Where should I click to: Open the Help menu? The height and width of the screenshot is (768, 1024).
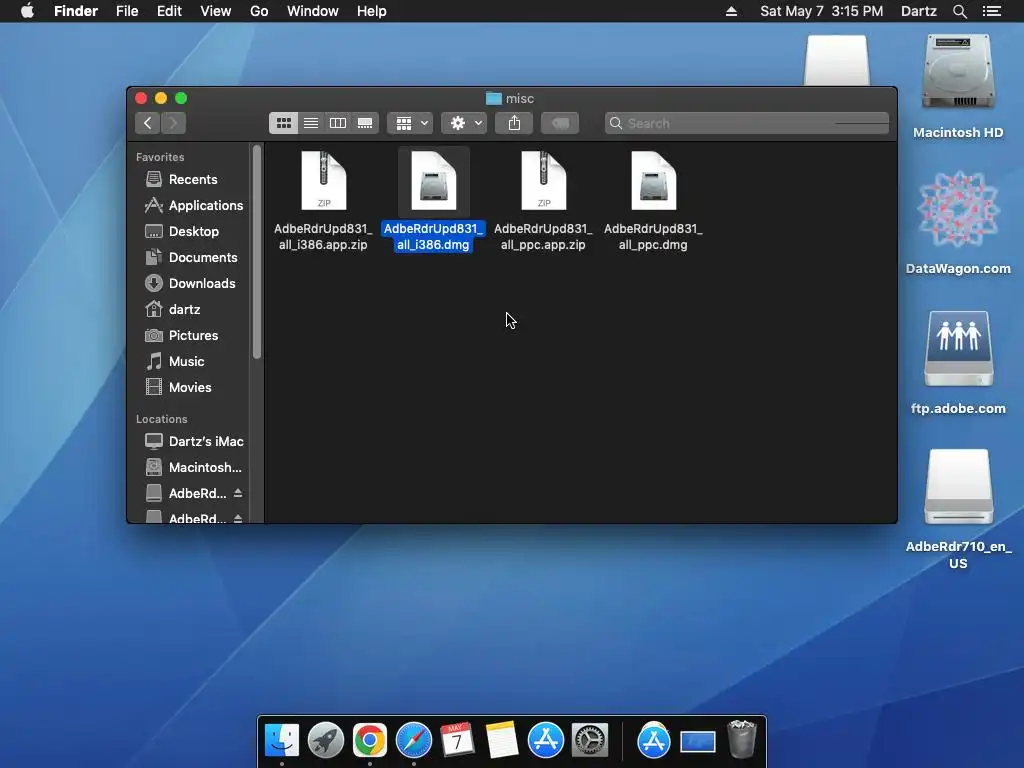pos(372,11)
